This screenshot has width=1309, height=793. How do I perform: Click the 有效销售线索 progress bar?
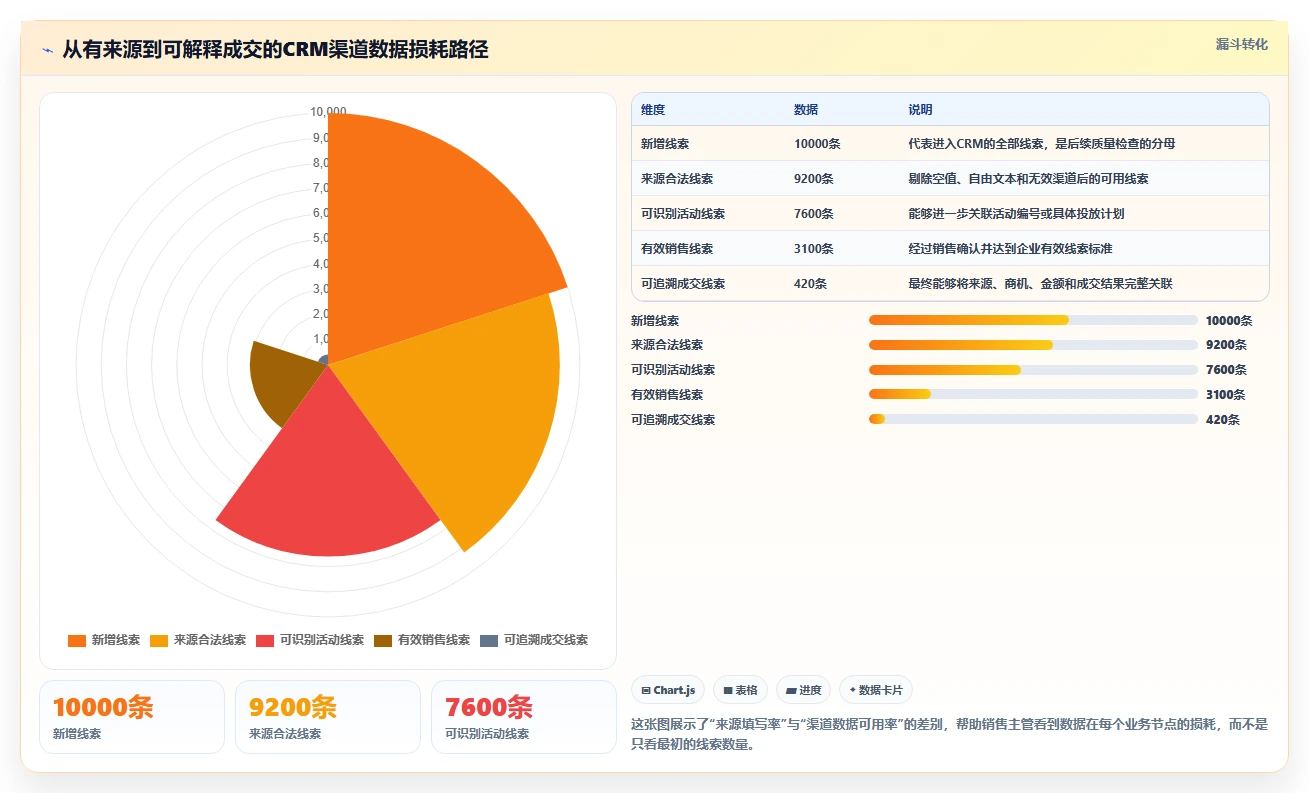point(1033,394)
